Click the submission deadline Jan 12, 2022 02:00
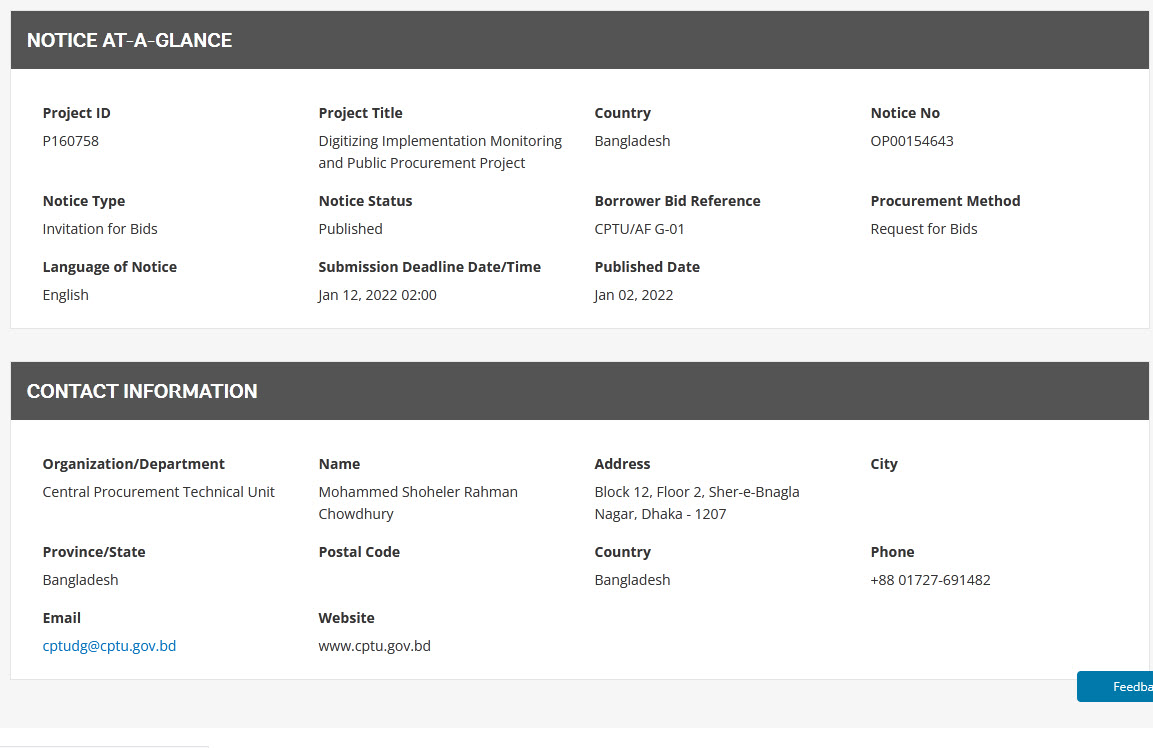Screen dimensions: 1153x748 click(377, 295)
